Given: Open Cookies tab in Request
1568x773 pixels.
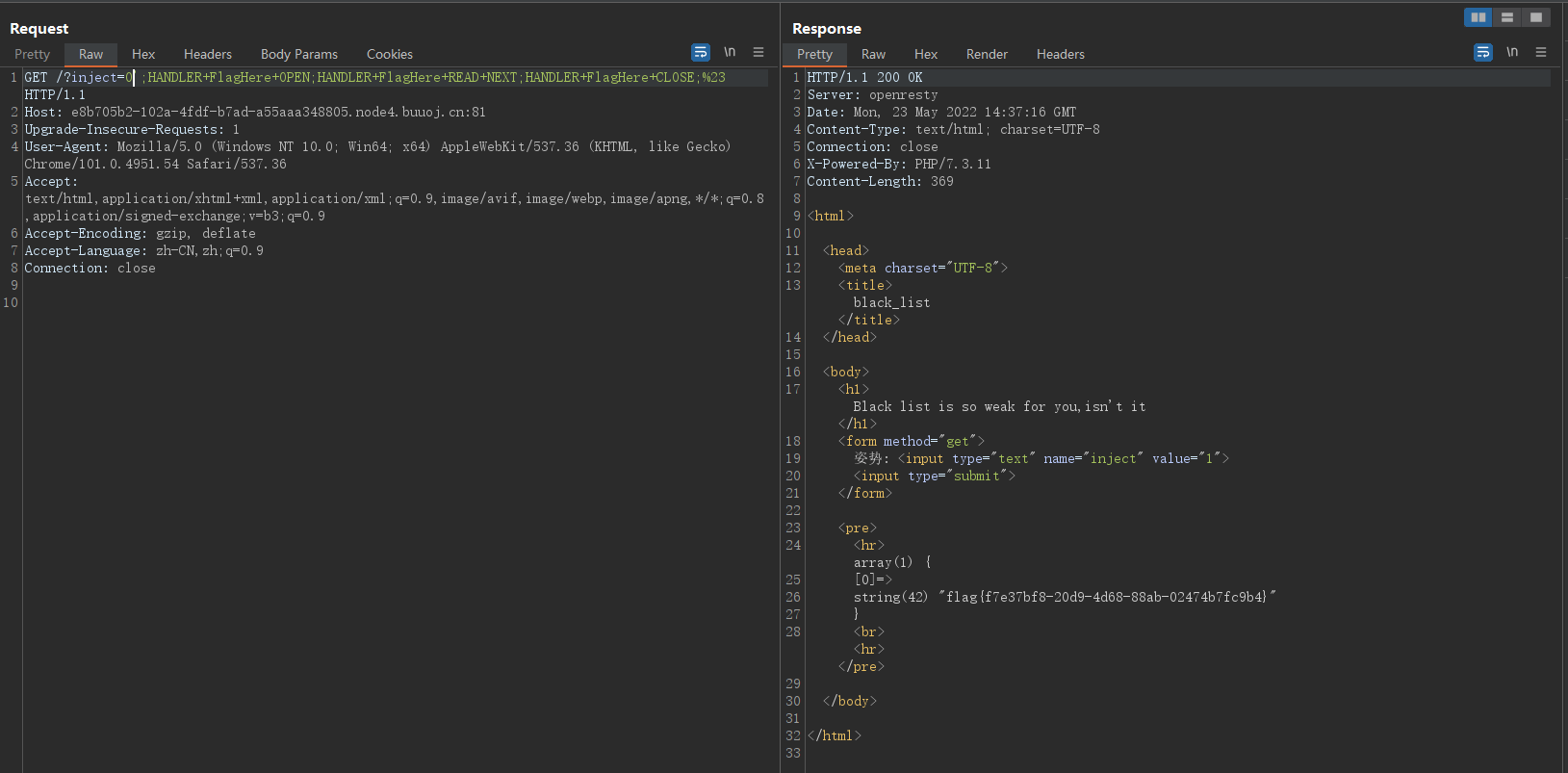Looking at the screenshot, I should click(390, 54).
